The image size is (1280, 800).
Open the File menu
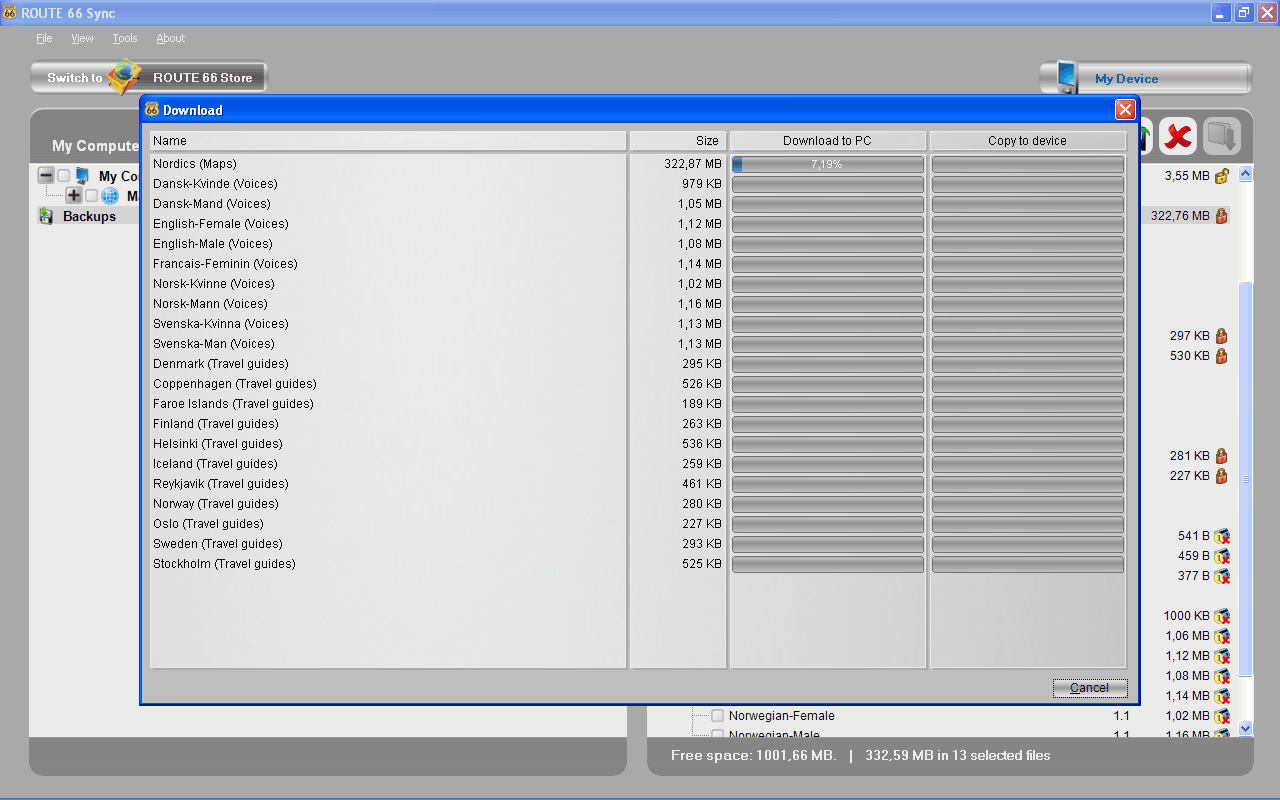point(44,38)
